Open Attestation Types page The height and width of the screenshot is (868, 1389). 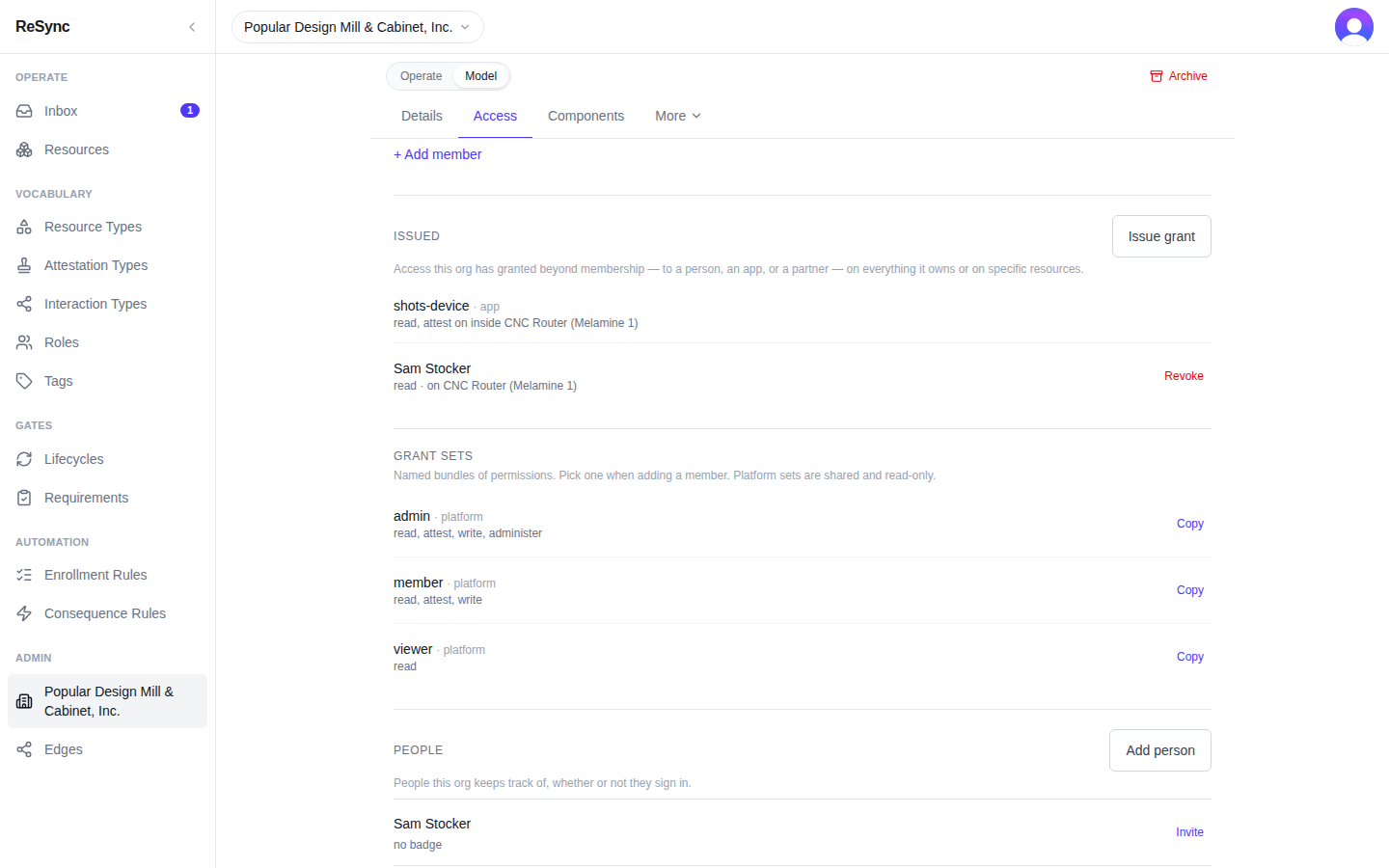[107, 265]
